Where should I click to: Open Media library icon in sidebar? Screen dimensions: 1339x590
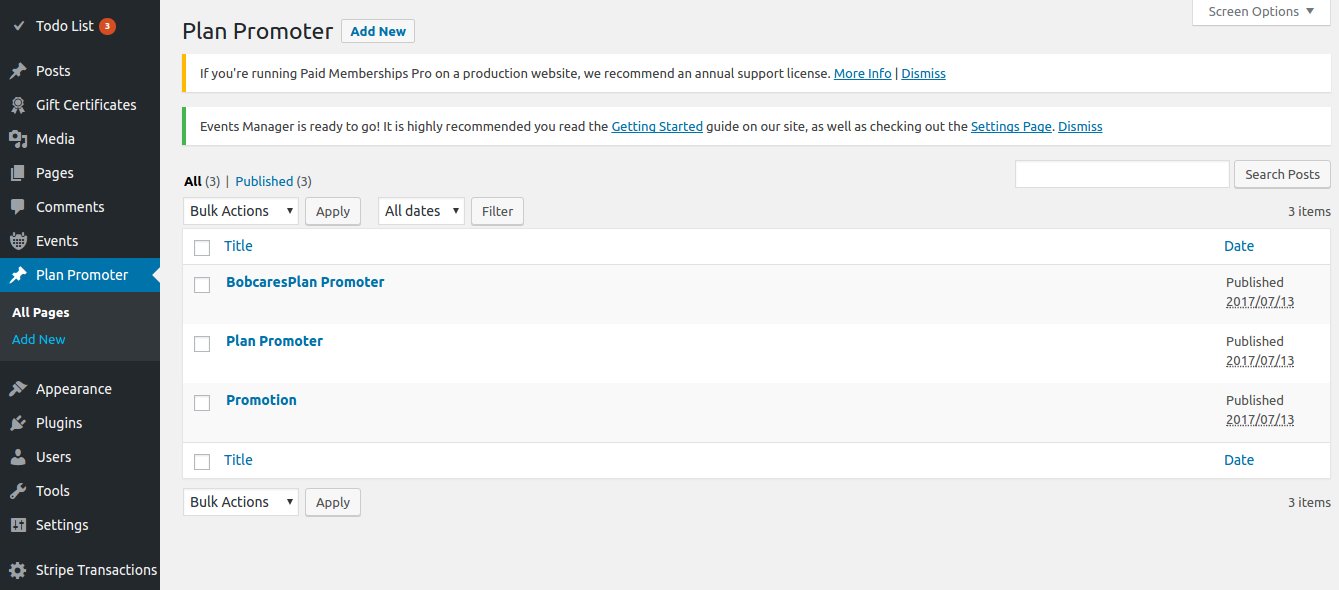click(18, 139)
